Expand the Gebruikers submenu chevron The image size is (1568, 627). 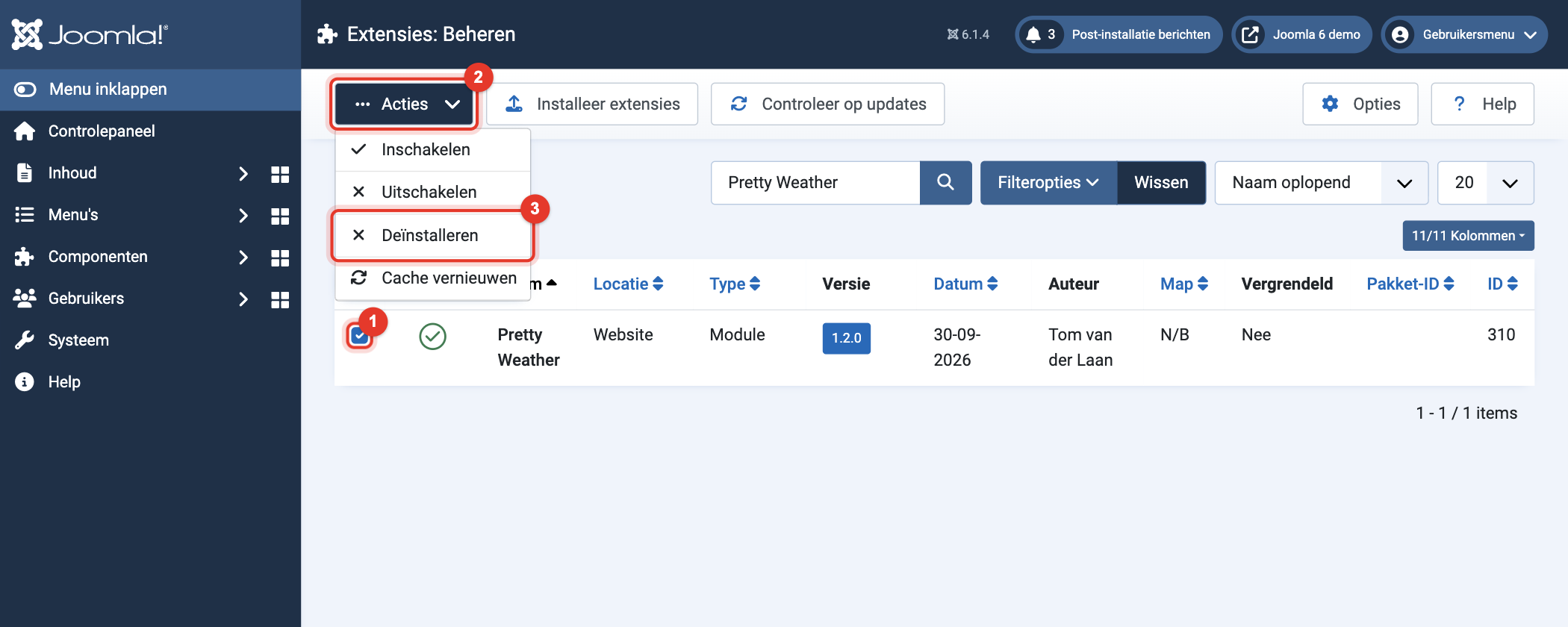point(243,299)
